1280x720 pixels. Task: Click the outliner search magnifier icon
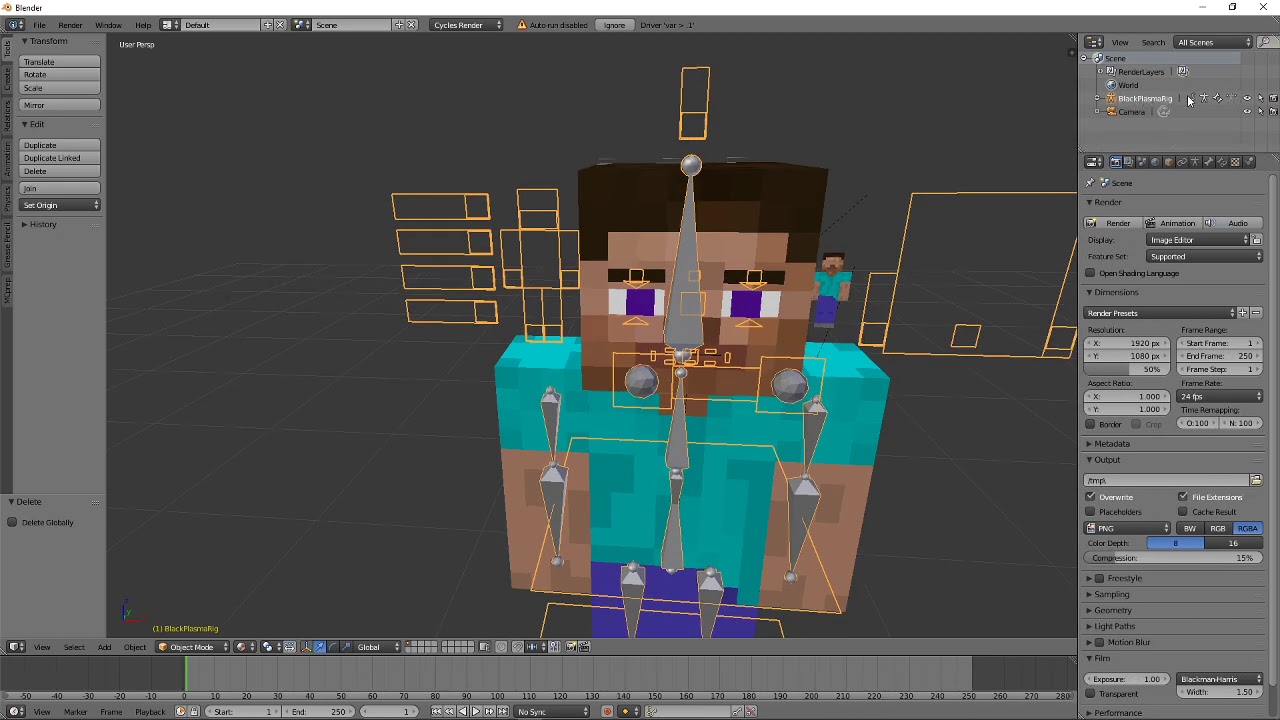click(x=1266, y=42)
